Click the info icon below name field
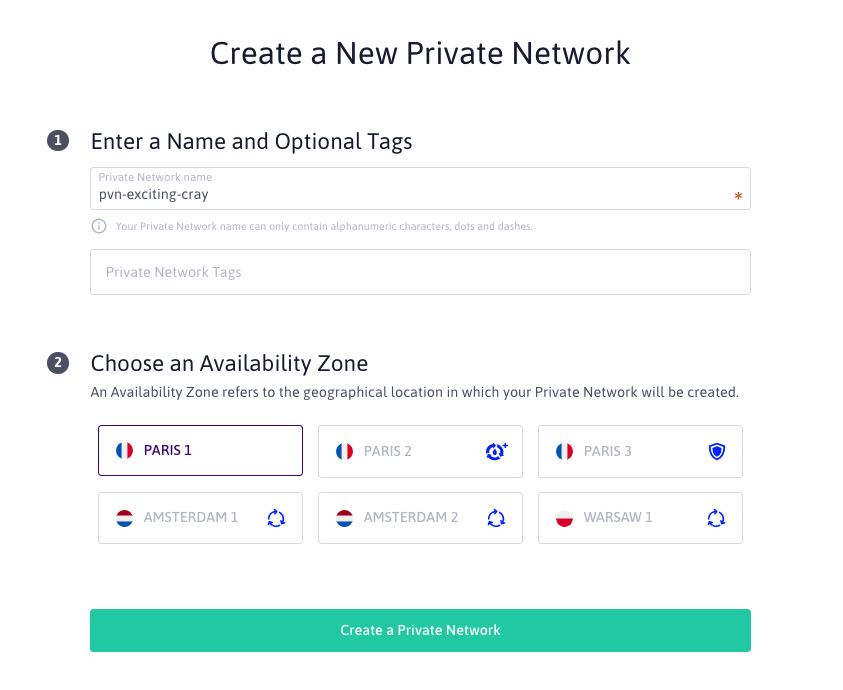Viewport: 843px width, 690px height. pos(99,226)
